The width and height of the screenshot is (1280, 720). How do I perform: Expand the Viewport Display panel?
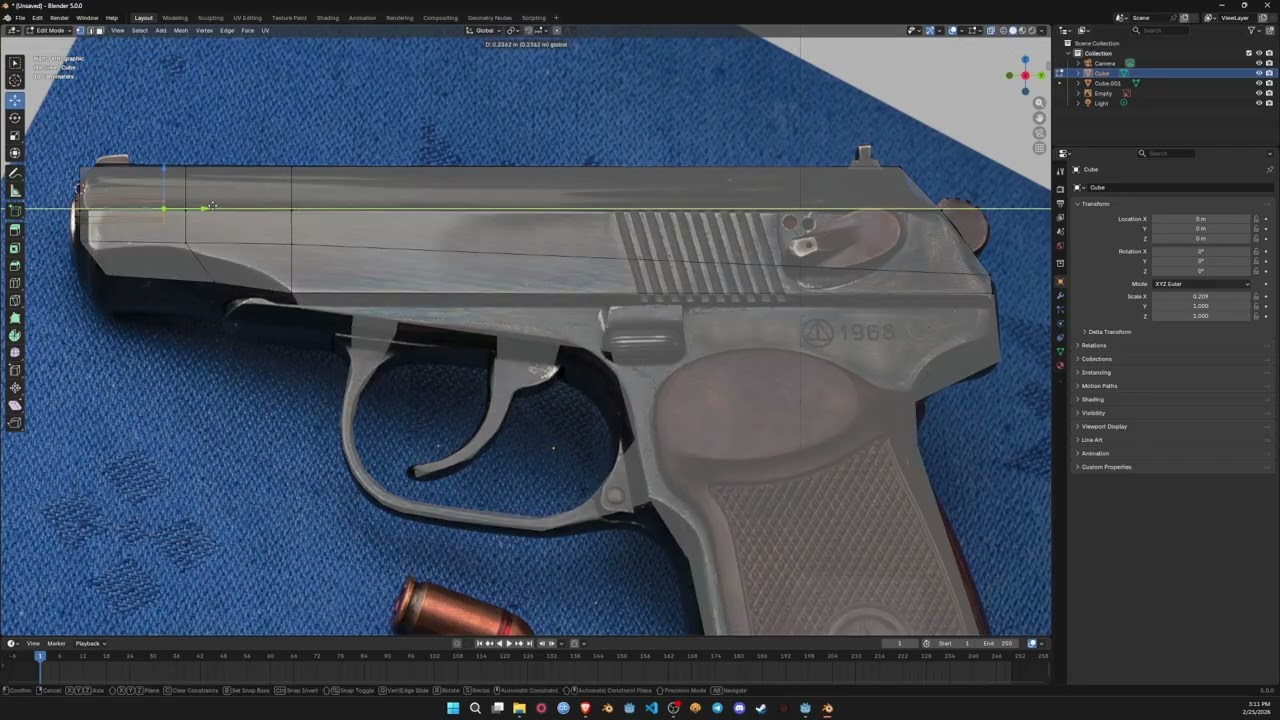pyautogui.click(x=1103, y=426)
